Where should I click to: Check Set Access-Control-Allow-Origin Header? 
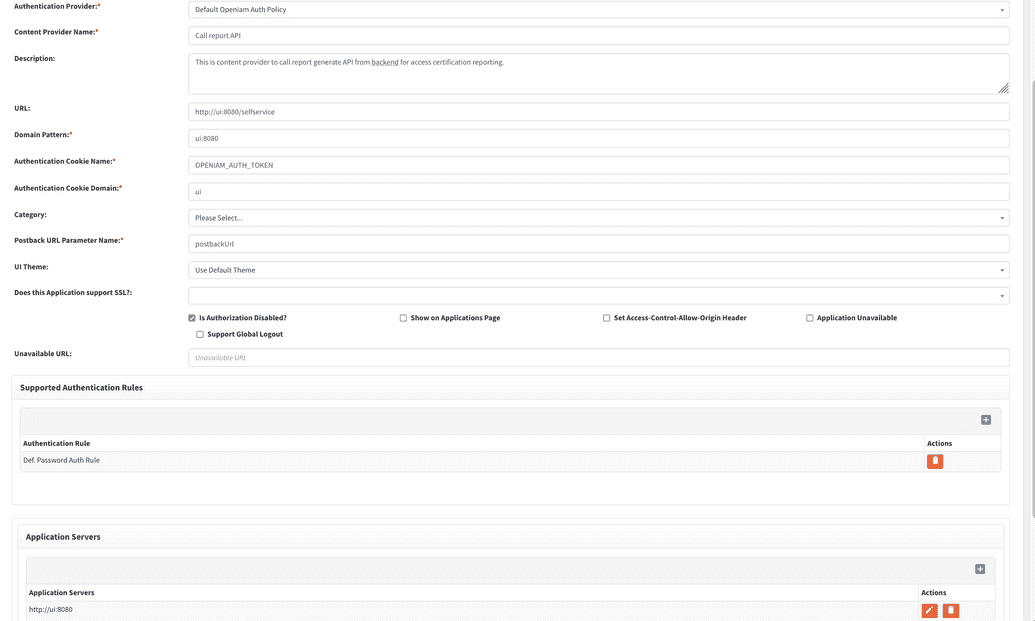coord(606,317)
